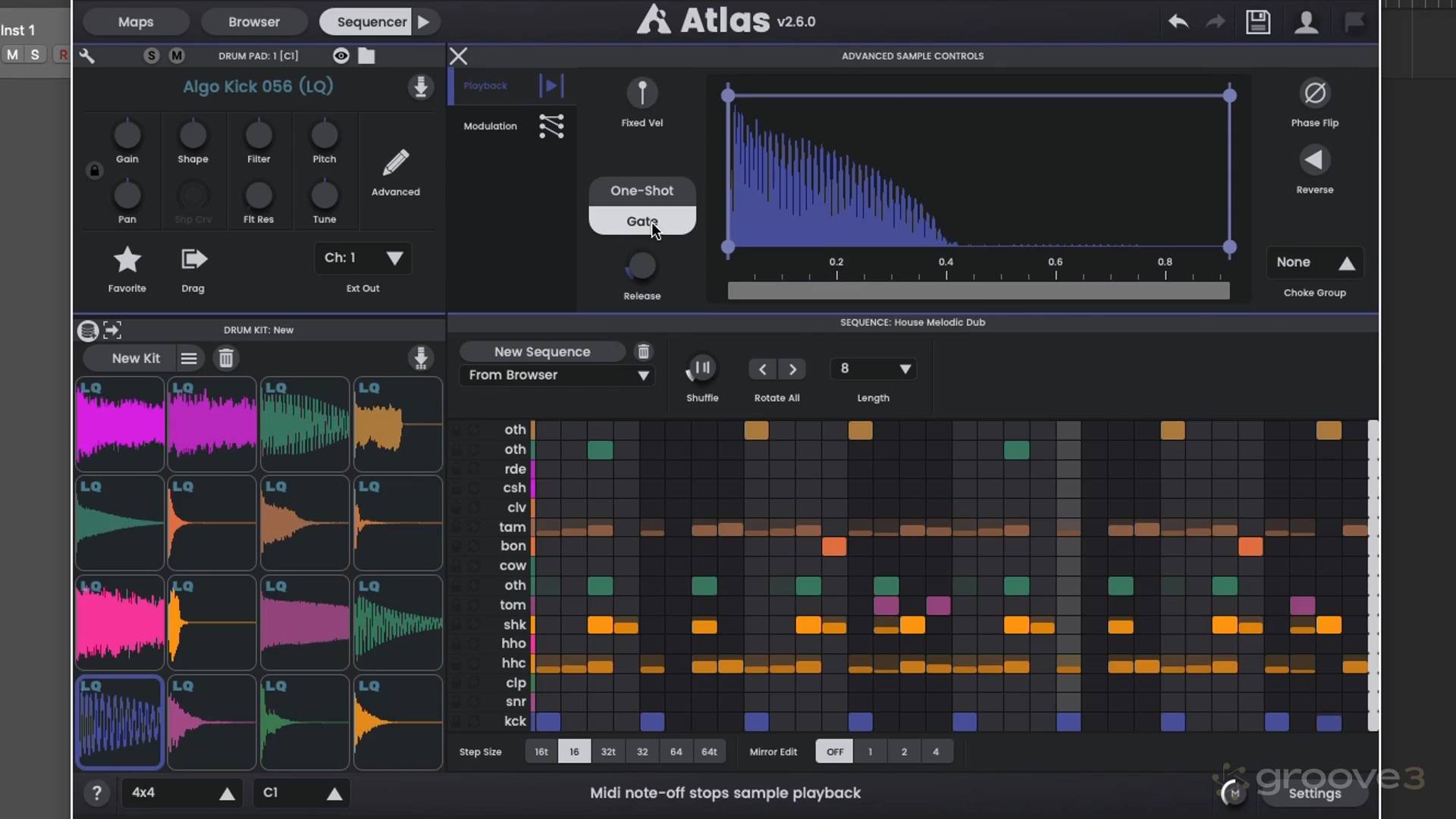This screenshot has height=819, width=1456.
Task: Mark sample as Favorite star
Action: click(x=127, y=260)
